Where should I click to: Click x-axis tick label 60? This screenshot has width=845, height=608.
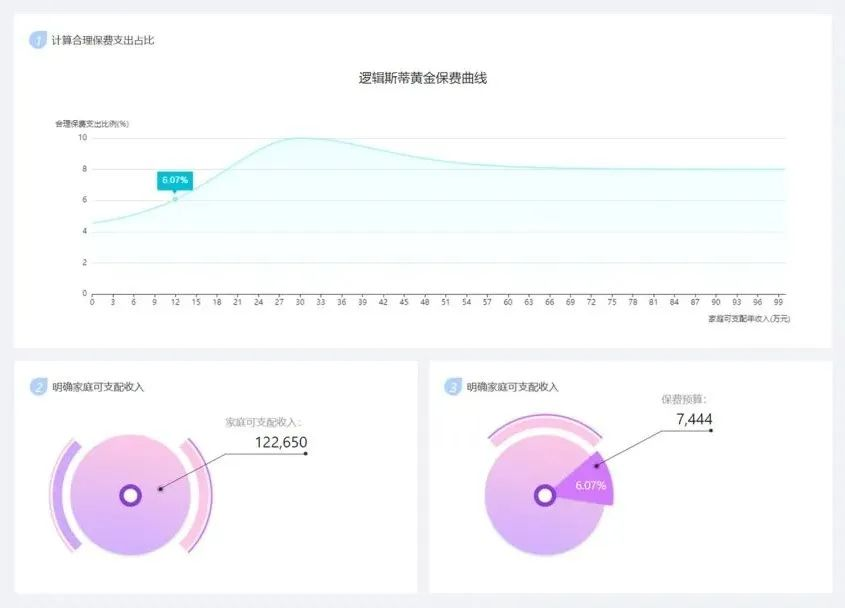pyautogui.click(x=508, y=302)
